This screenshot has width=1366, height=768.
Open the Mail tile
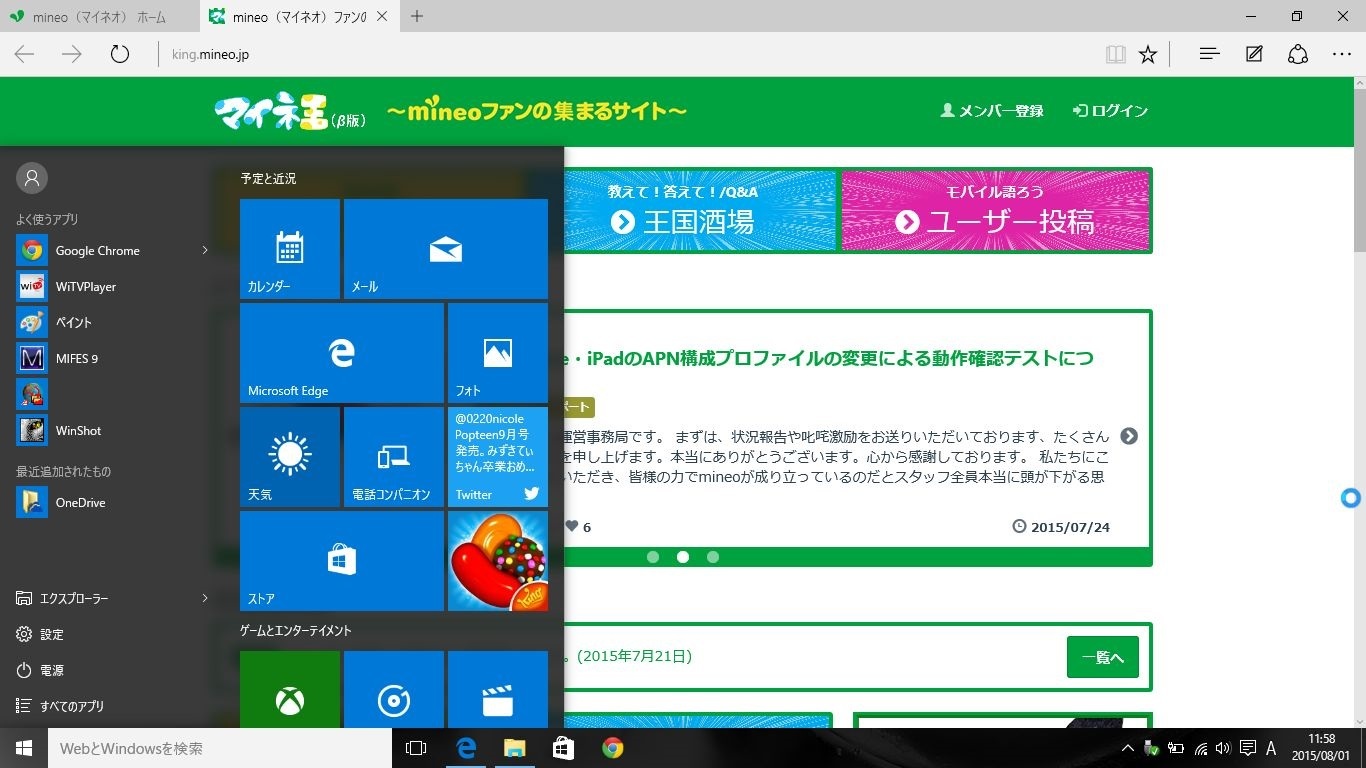tap(445, 249)
